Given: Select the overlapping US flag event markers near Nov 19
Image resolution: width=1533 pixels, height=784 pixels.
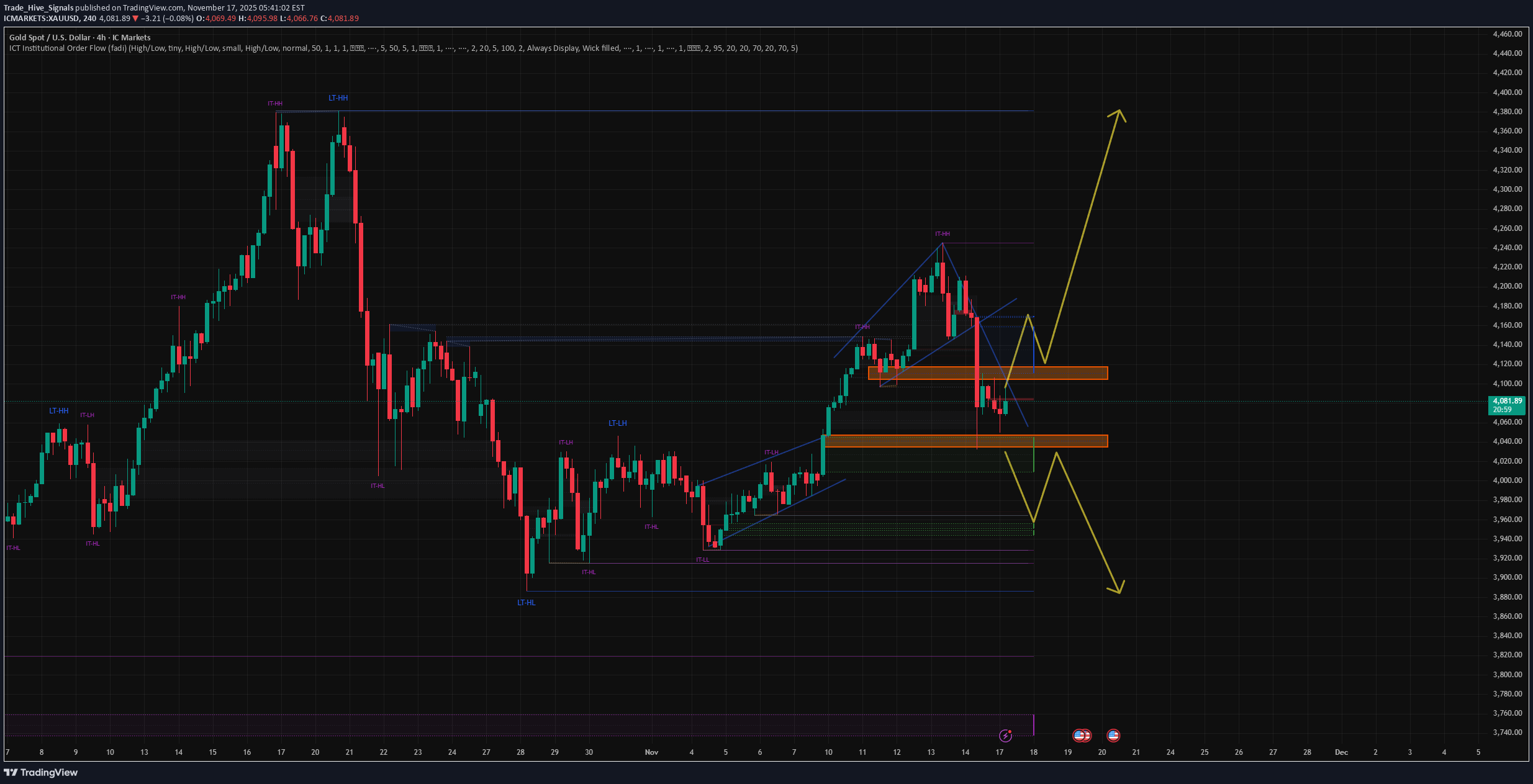Looking at the screenshot, I should (1082, 736).
